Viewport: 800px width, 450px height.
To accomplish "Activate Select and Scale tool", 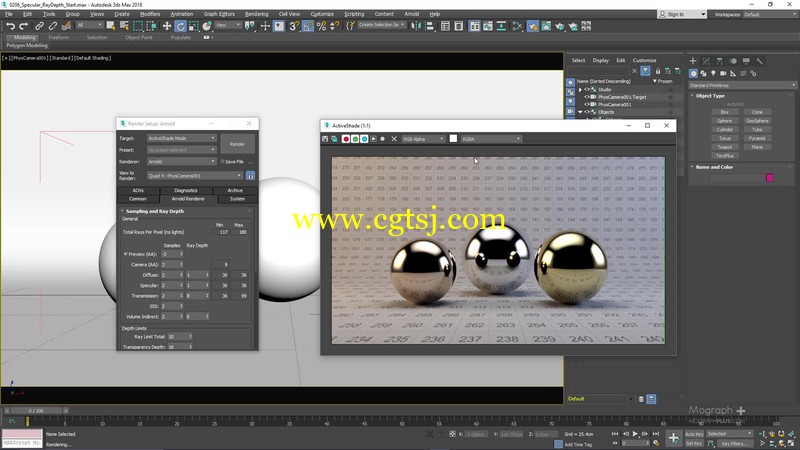I will (193, 26).
